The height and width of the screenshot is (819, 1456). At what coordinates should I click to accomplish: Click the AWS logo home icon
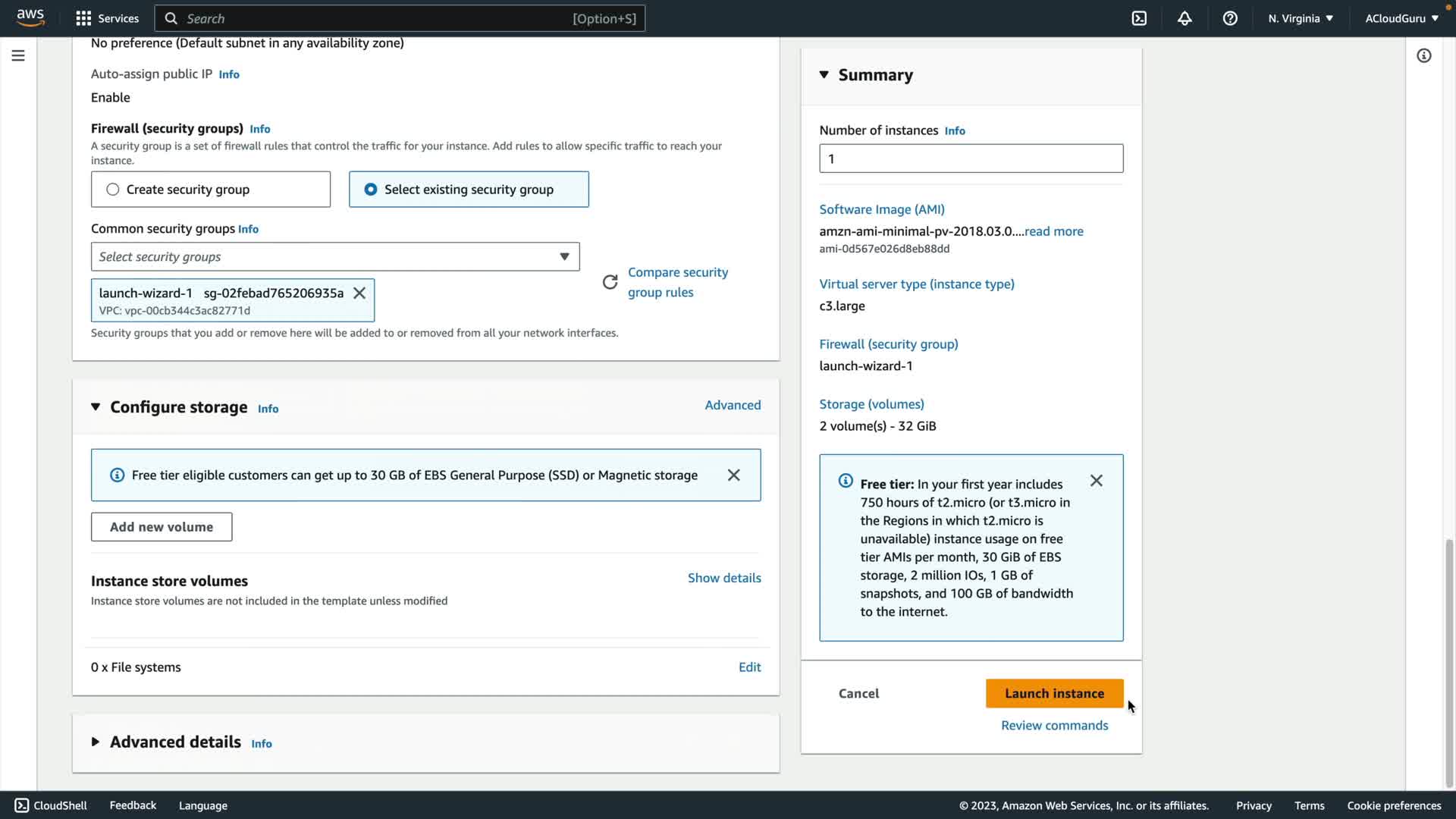30,18
